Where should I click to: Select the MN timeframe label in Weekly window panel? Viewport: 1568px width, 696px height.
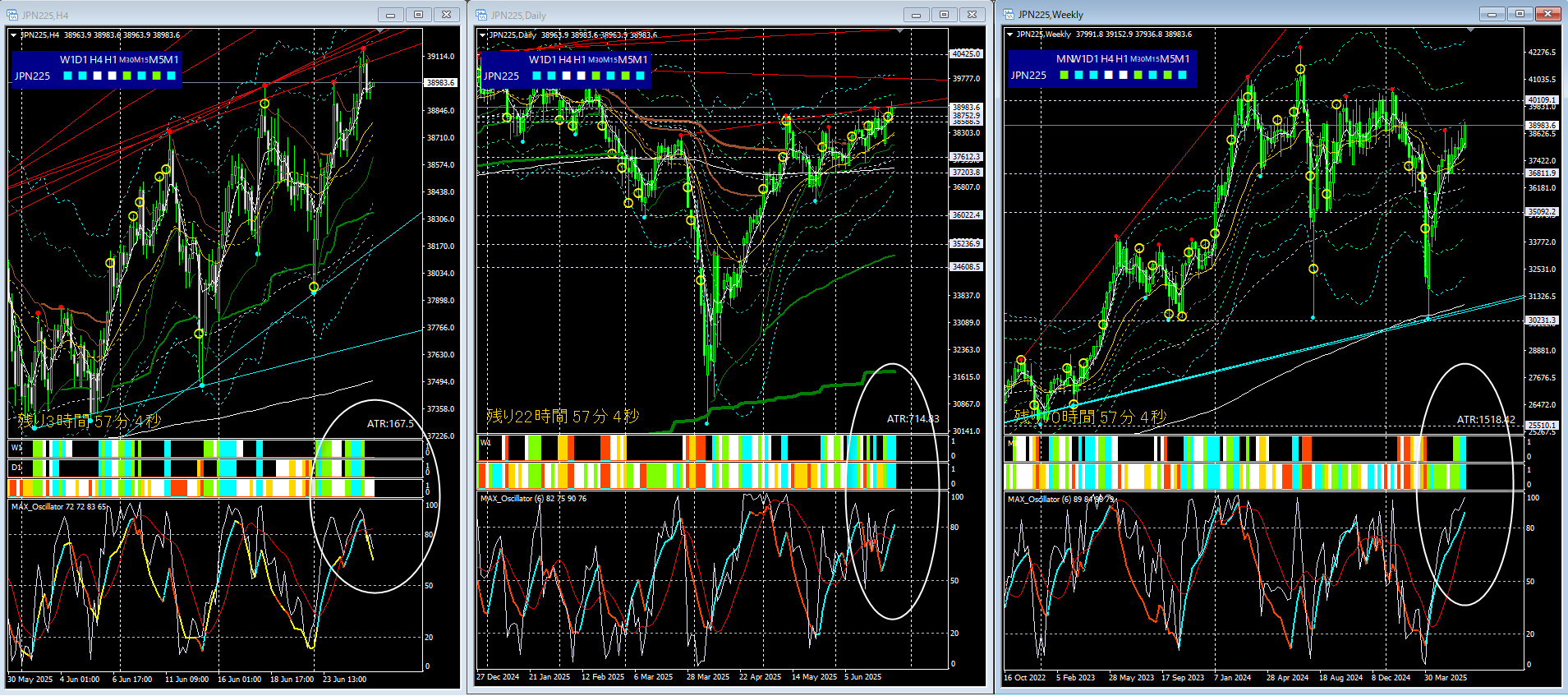coord(1064,58)
